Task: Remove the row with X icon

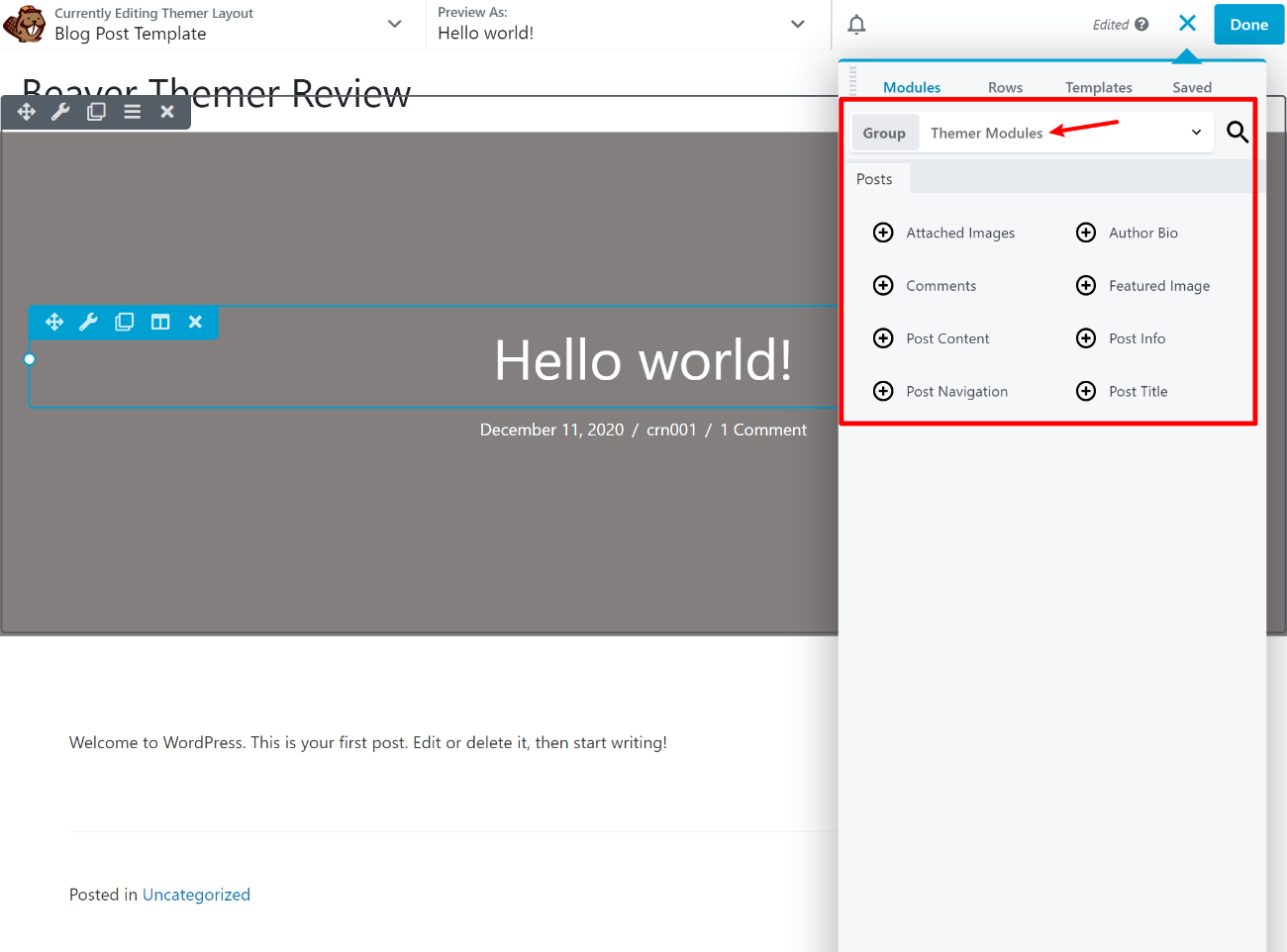Action: coord(167,112)
